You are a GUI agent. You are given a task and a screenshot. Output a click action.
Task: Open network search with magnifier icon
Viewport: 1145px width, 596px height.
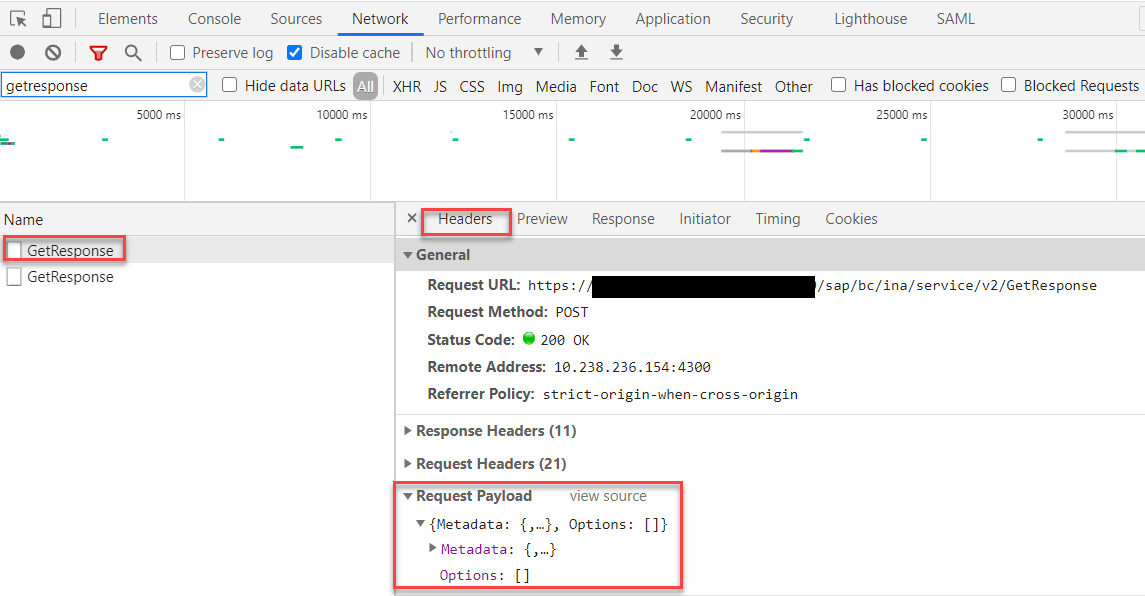pos(133,53)
